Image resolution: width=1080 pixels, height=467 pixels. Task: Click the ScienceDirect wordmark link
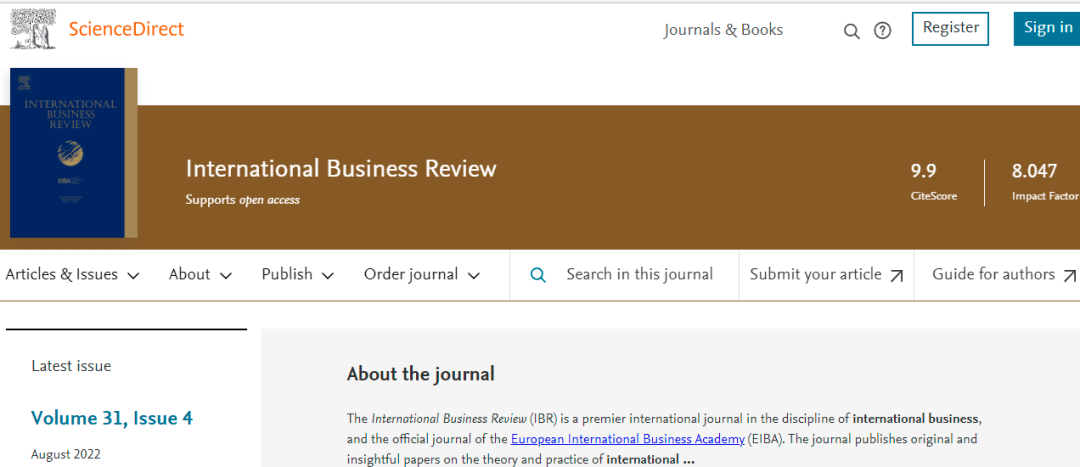pyautogui.click(x=126, y=29)
